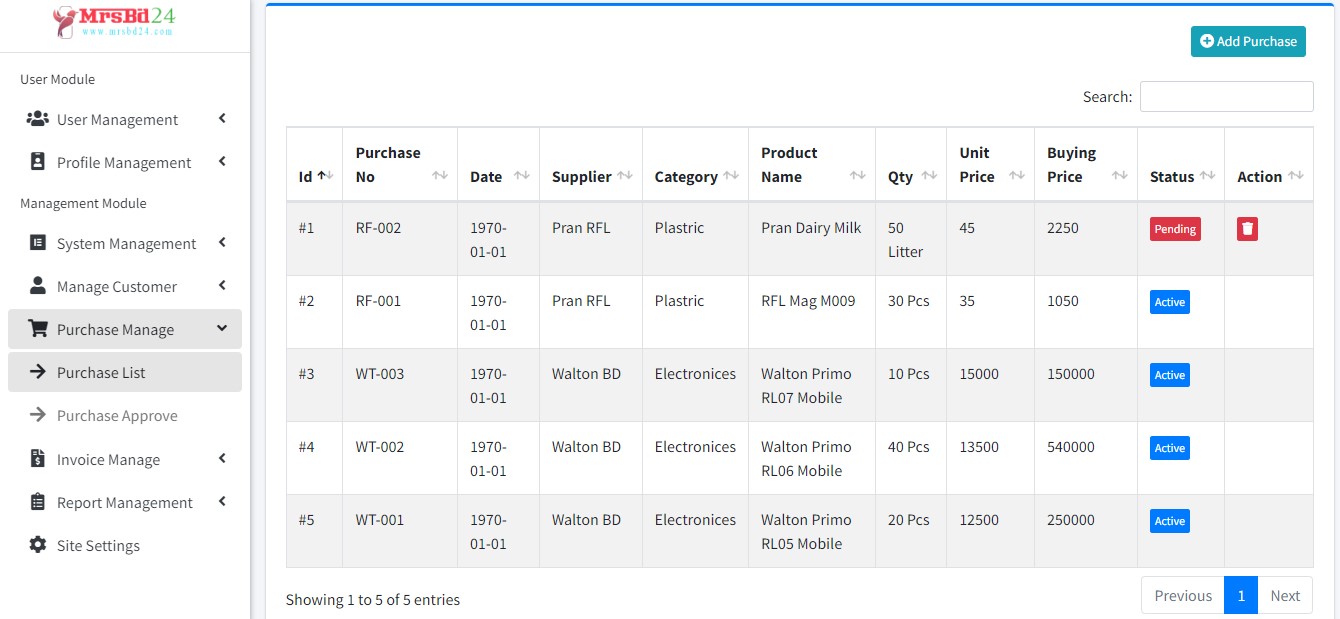This screenshot has height=619, width=1340.
Task: Select the Report Management icon
Action: click(36, 502)
